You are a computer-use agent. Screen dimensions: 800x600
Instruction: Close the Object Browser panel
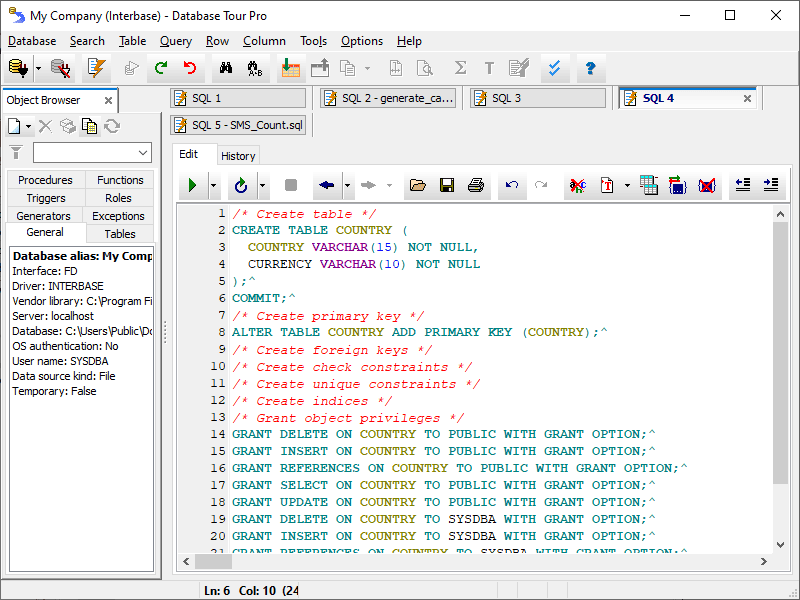[106, 100]
